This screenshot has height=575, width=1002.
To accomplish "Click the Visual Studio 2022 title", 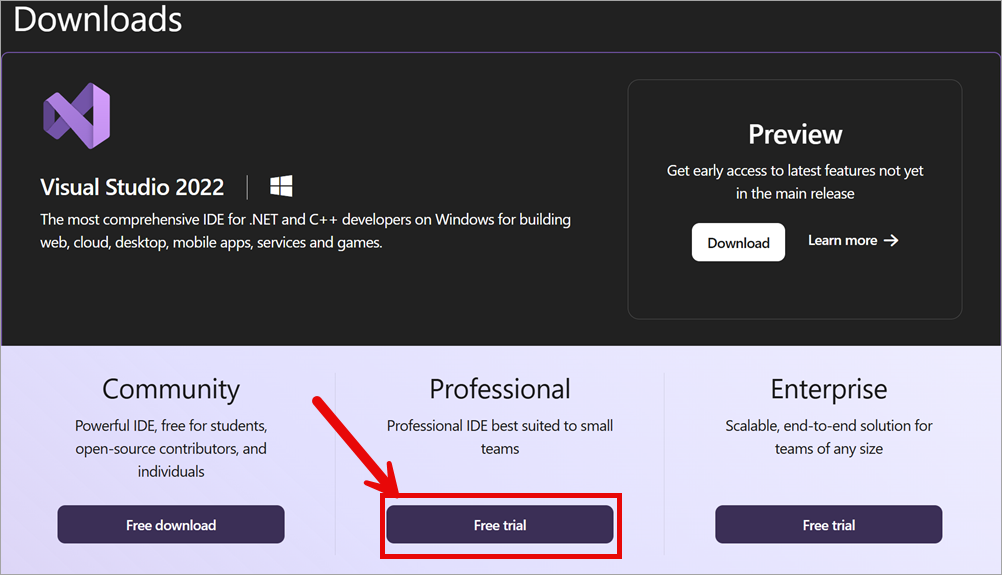I will coord(132,187).
